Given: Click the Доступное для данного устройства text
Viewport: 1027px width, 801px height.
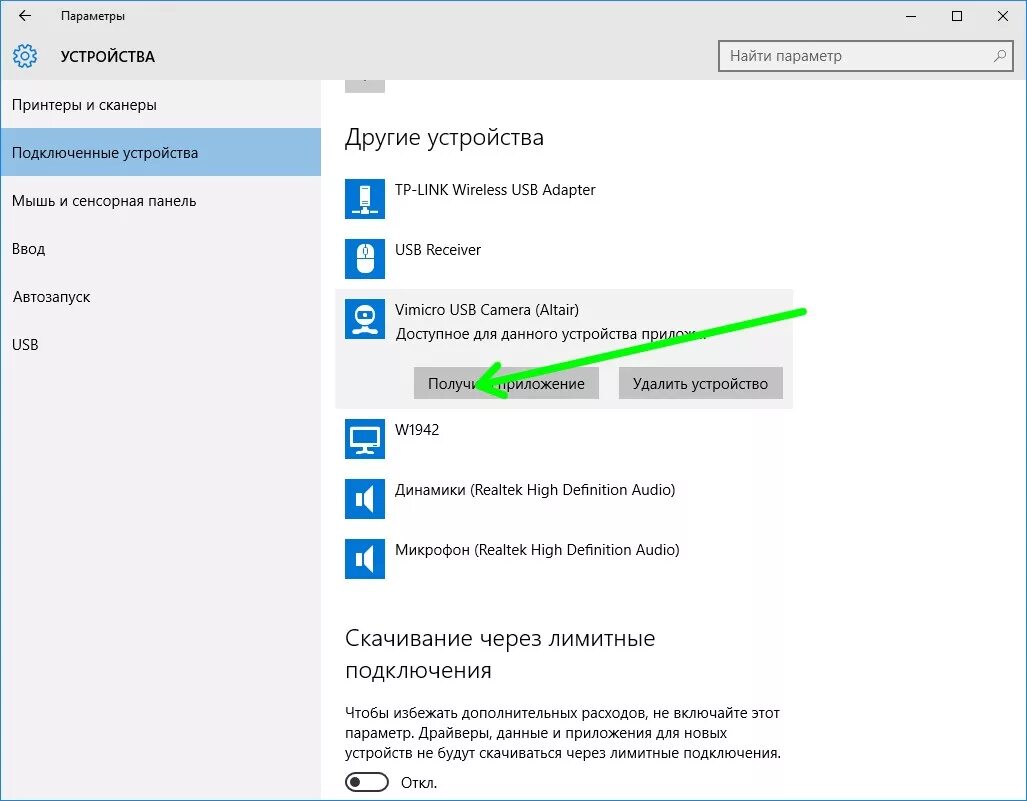Looking at the screenshot, I should [551, 334].
